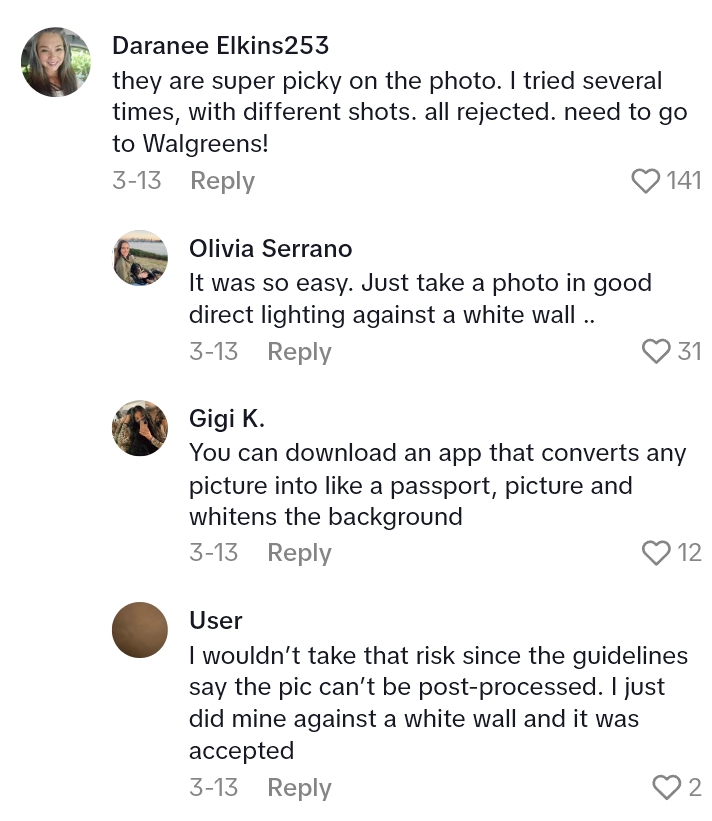View Gigi K.'s profile photo

click(x=139, y=428)
